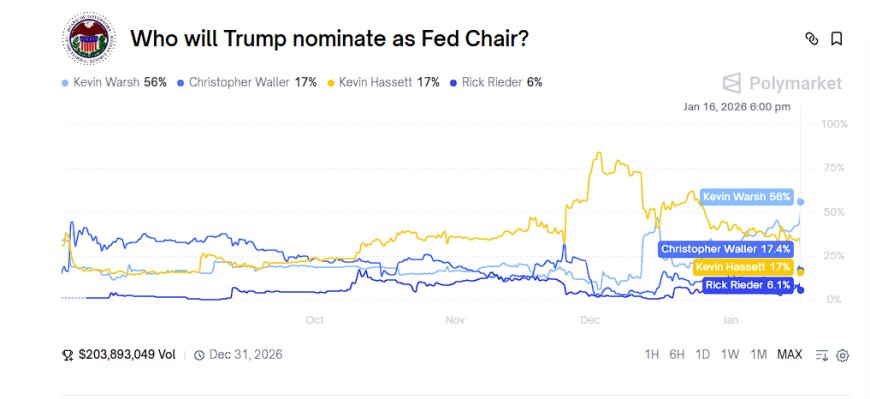Switch chart to 1W range
This screenshot has height=399, width=870.
point(730,355)
